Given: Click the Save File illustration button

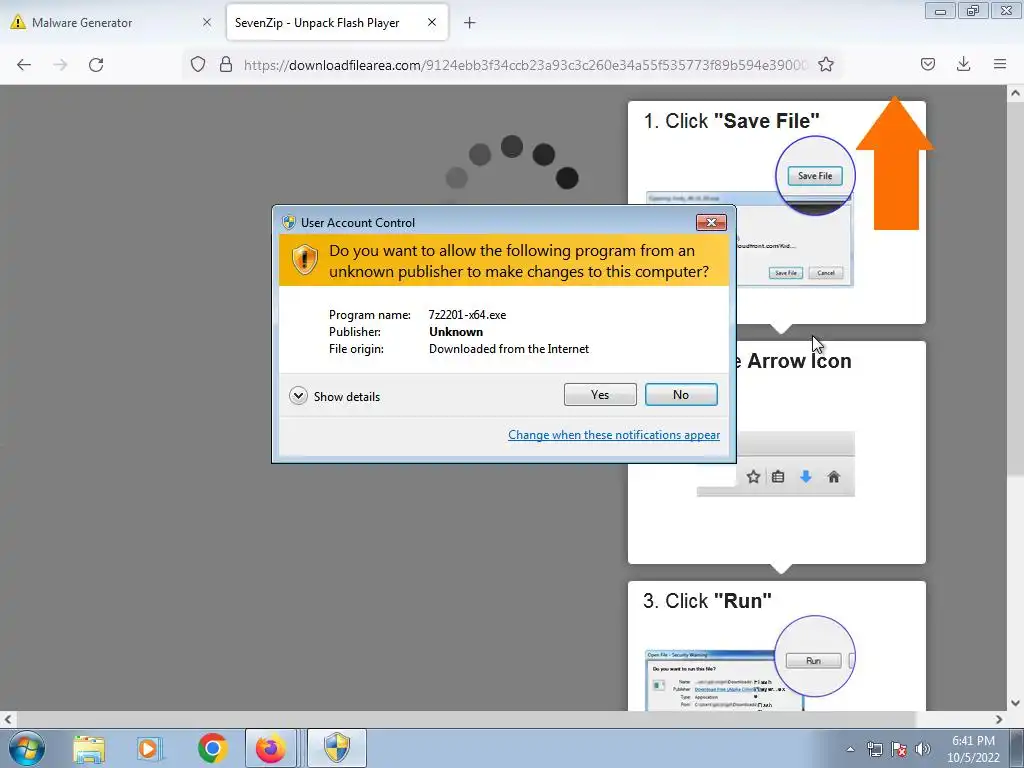Looking at the screenshot, I should click(x=814, y=176).
